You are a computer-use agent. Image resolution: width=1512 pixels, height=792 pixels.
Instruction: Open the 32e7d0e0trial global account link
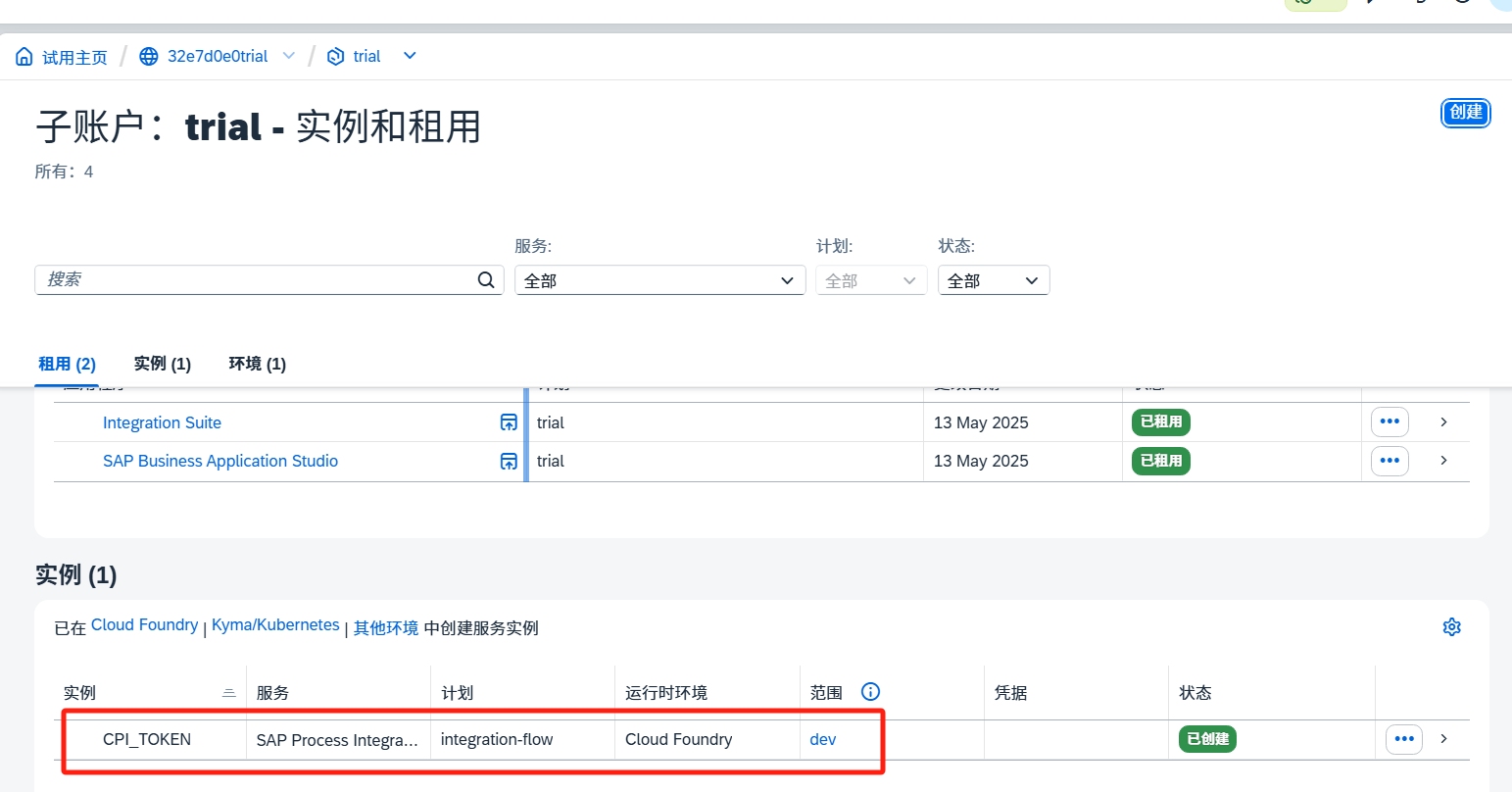pos(218,57)
